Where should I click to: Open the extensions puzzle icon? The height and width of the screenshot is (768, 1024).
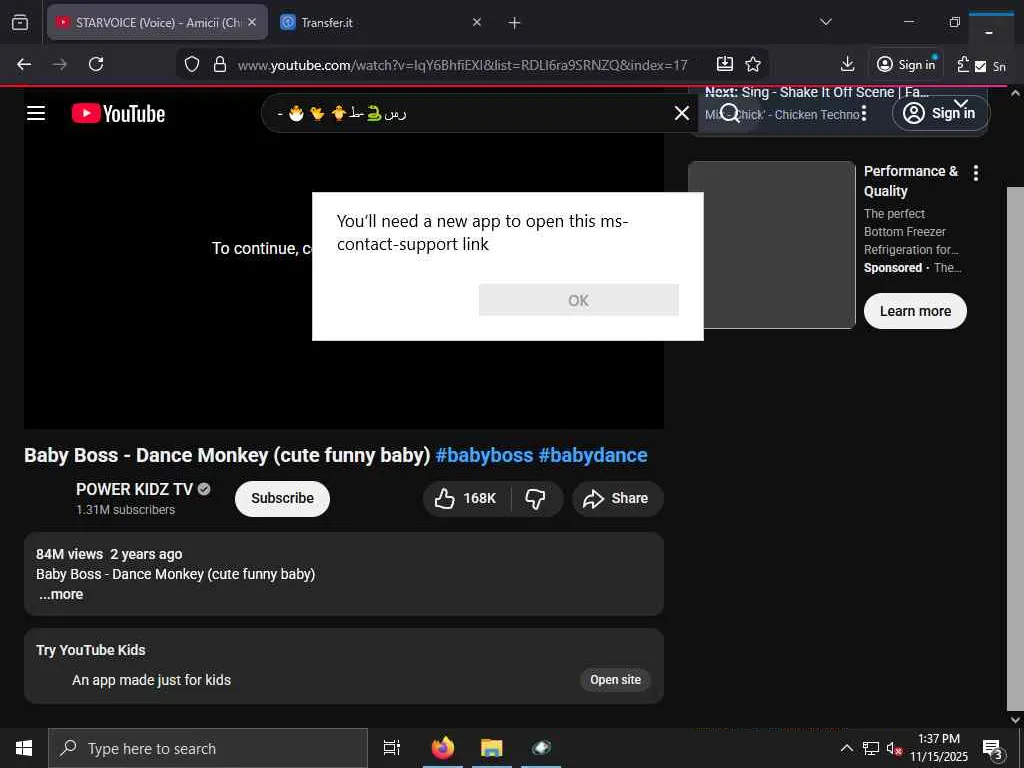963,64
